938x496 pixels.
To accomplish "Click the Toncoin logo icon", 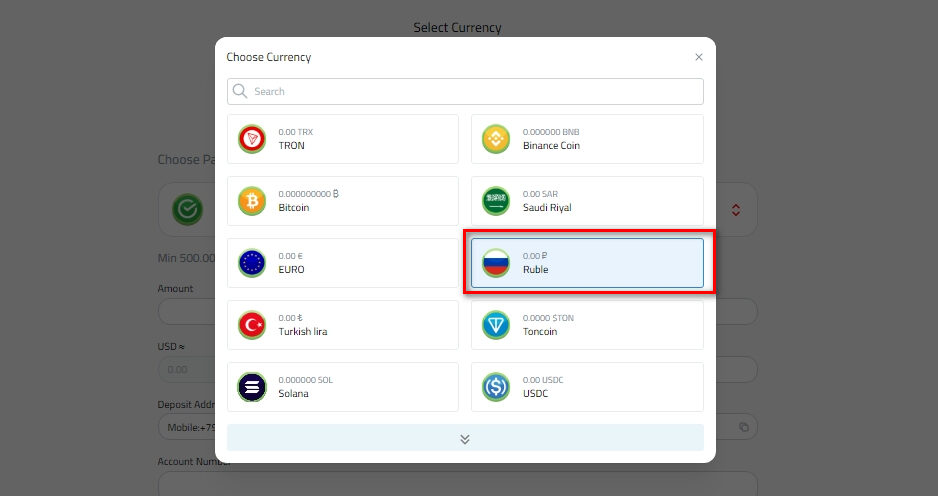I will tap(496, 325).
